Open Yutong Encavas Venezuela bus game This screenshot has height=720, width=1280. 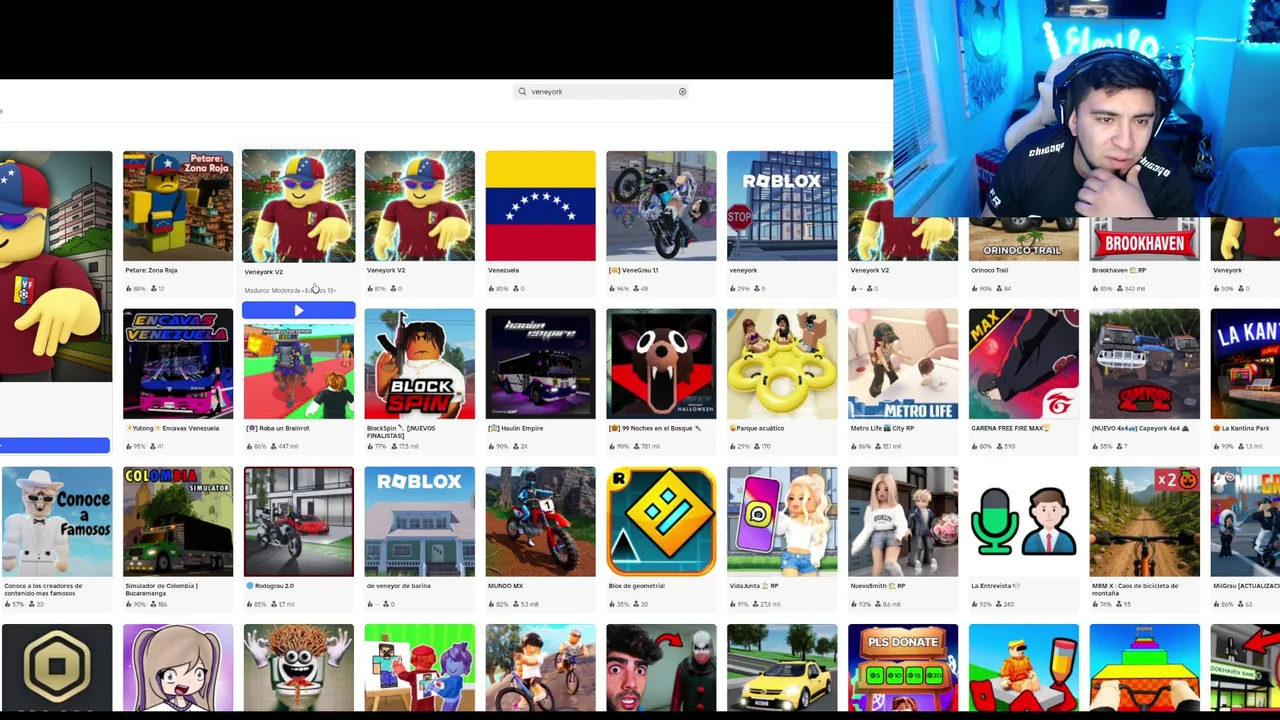coord(178,364)
